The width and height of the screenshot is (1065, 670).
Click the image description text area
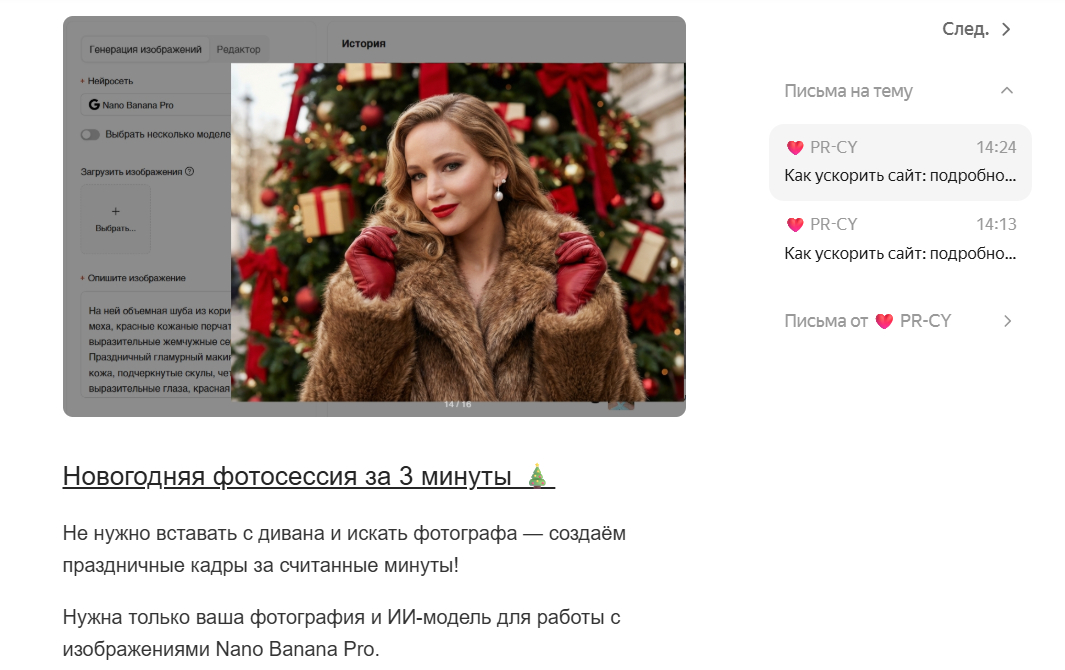click(157, 345)
